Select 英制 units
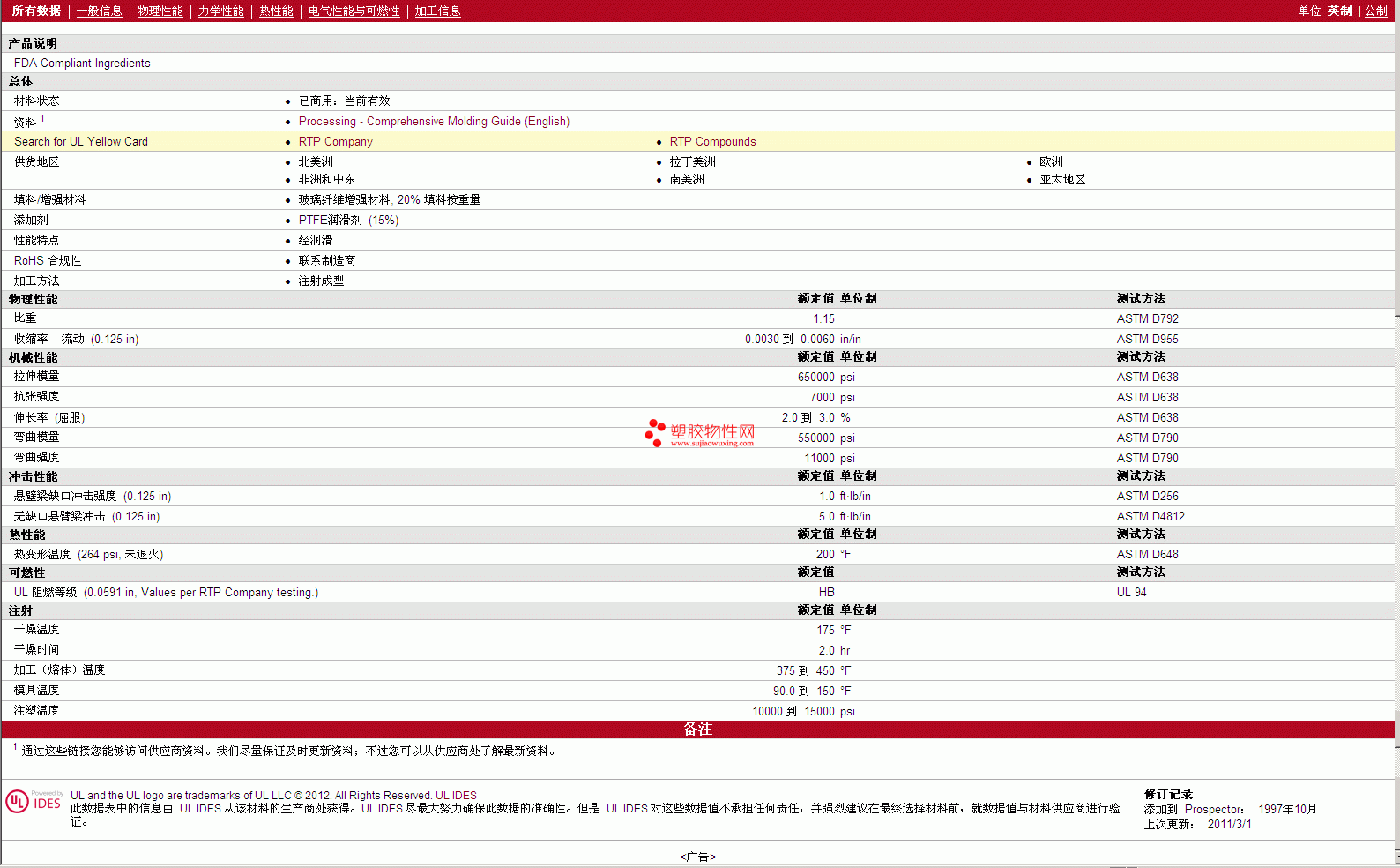Screen dimensions: 1400x868 click(x=1339, y=11)
